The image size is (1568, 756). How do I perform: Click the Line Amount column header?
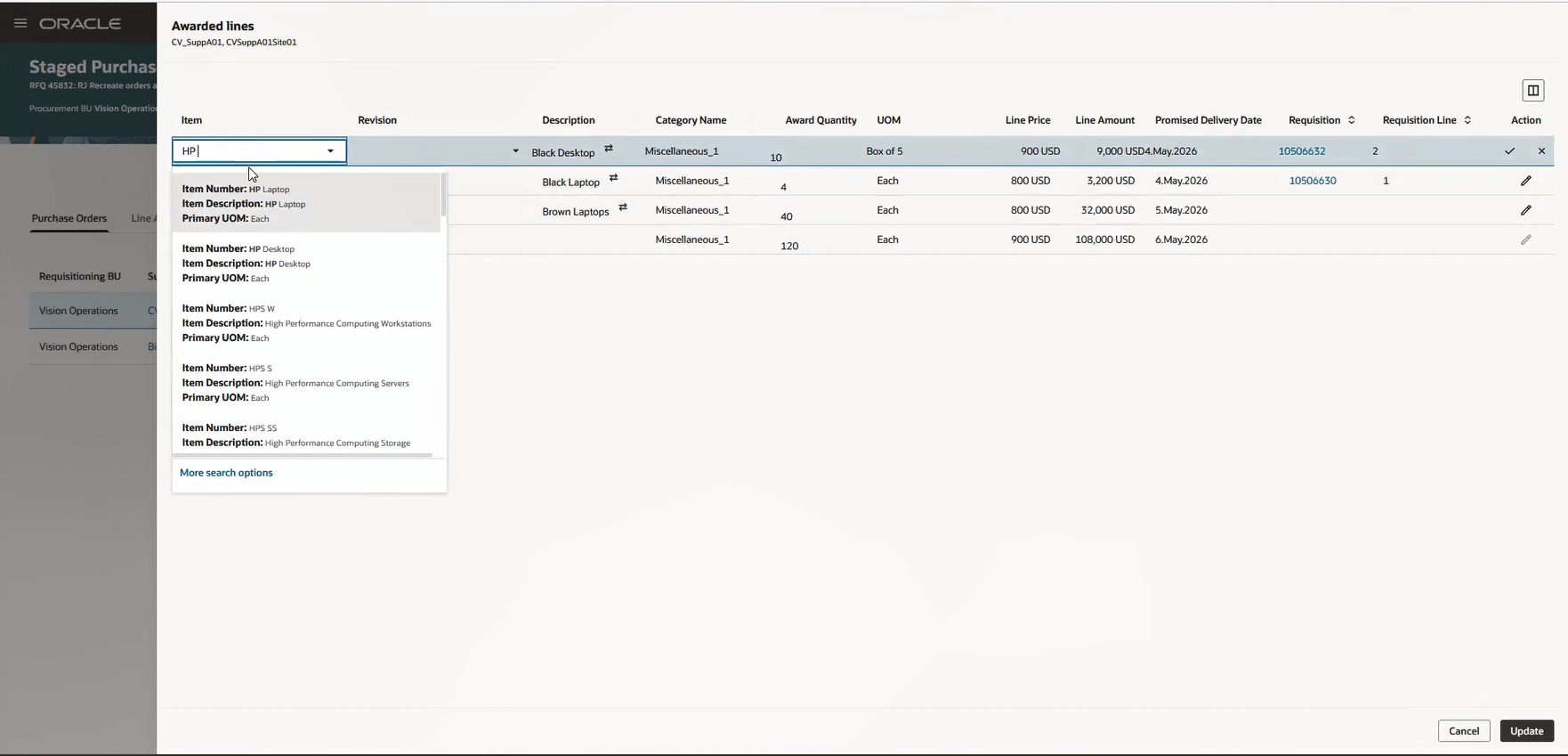click(1105, 120)
